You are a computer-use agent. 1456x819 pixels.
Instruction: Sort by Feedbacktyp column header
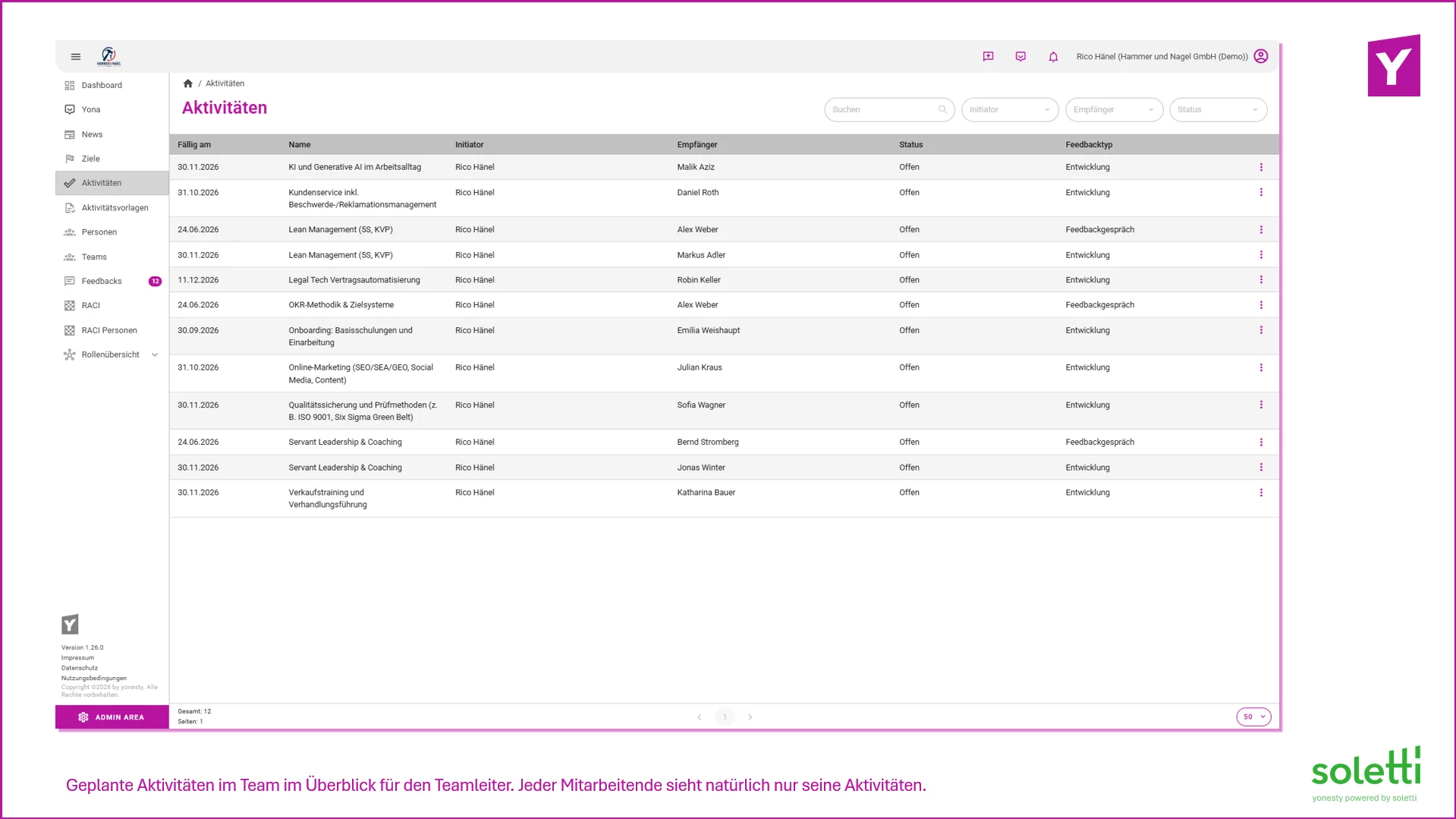[1089, 145]
